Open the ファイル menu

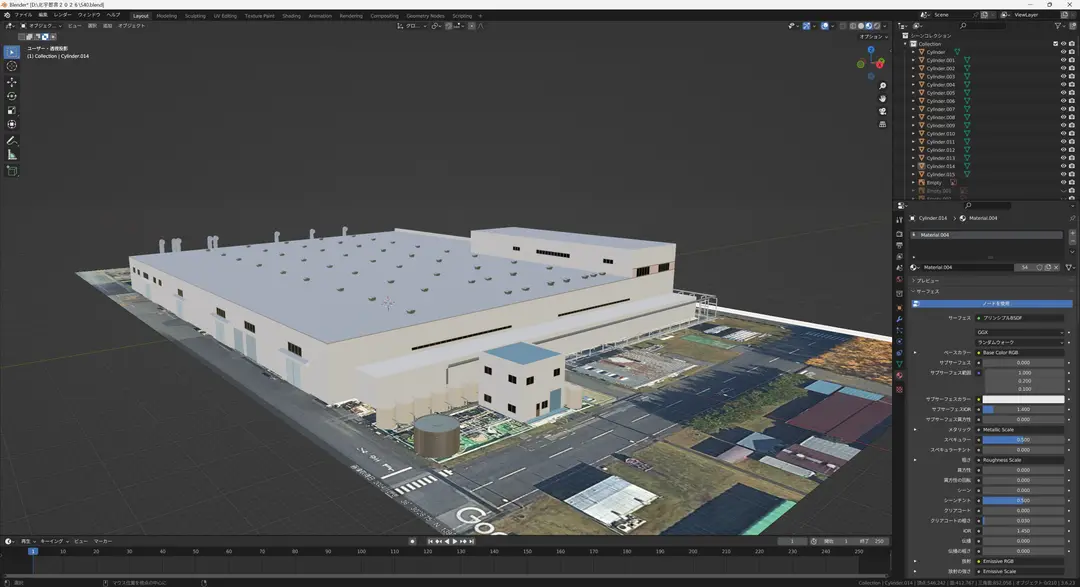click(23, 15)
